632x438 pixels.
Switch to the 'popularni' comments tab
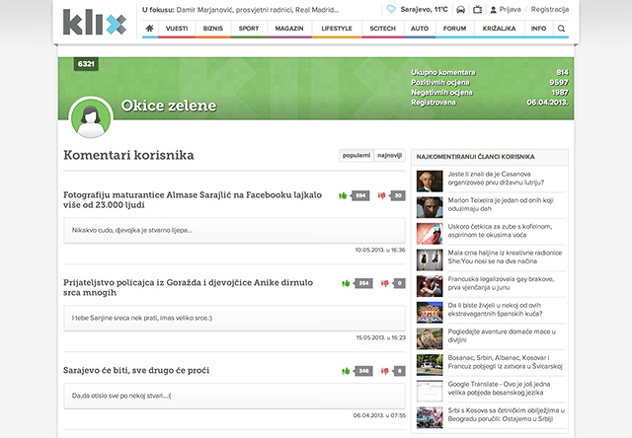click(356, 156)
